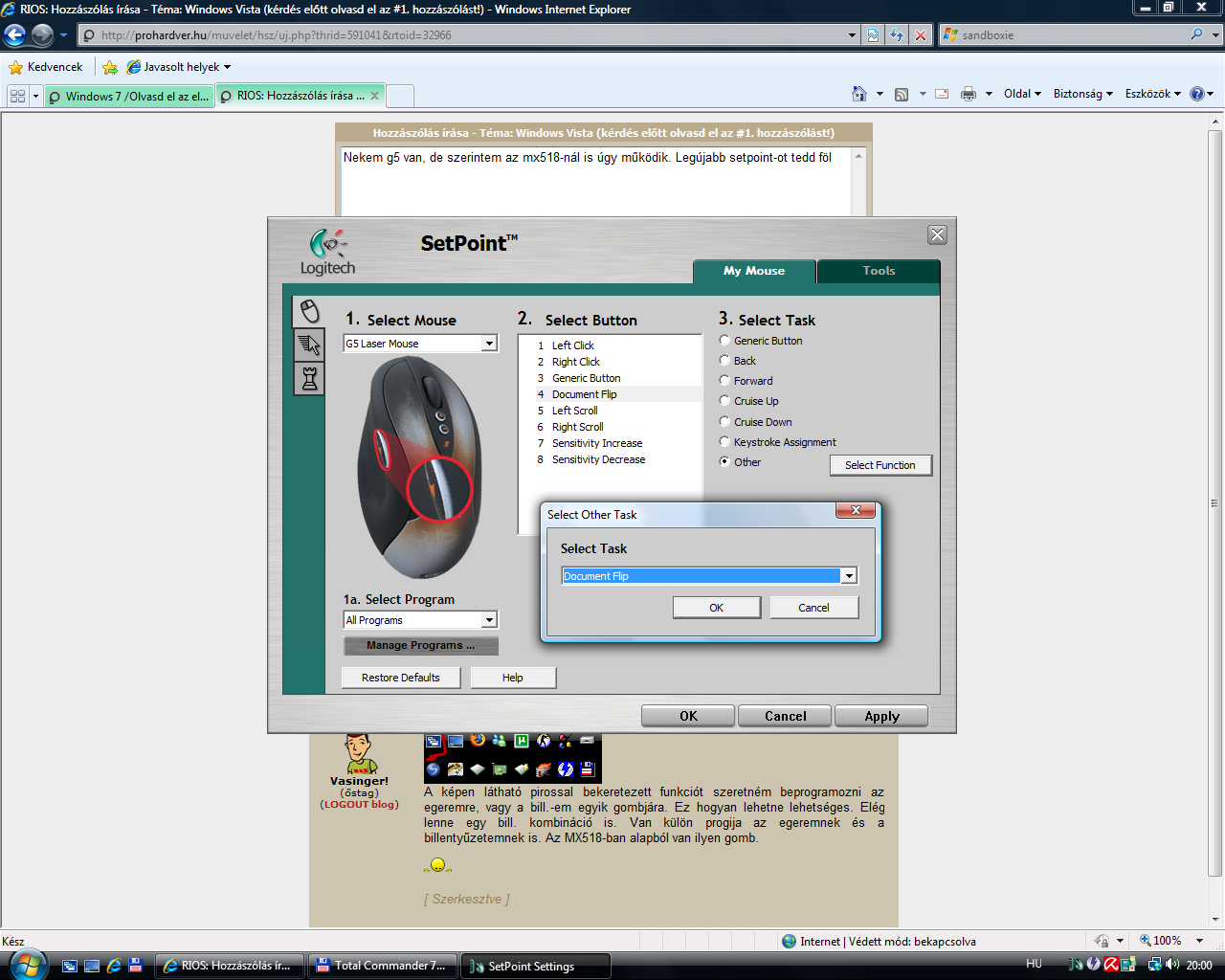Open the Eszközök menu dropdown
Viewport: 1225px width, 980px height.
[x=1153, y=94]
